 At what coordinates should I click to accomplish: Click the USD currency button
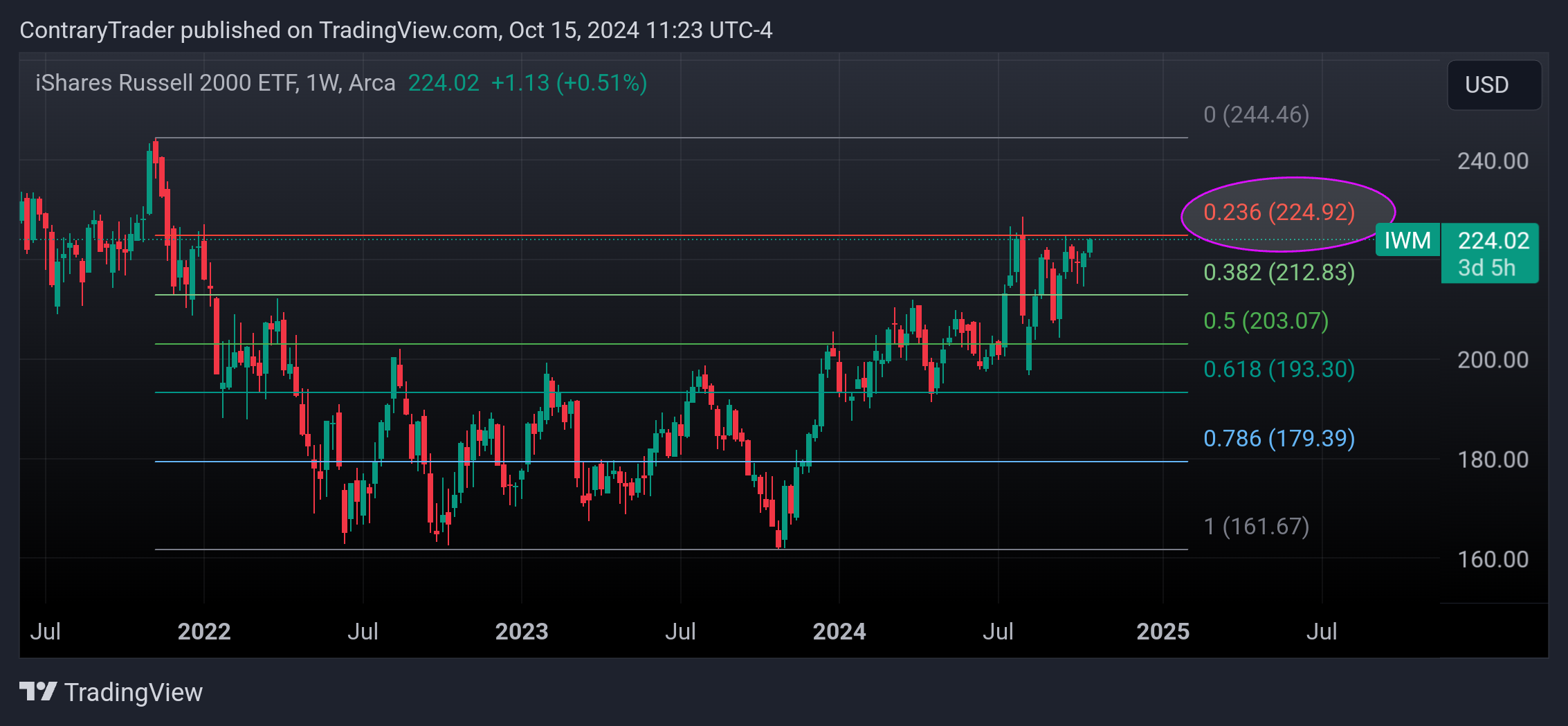pyautogui.click(x=1493, y=85)
